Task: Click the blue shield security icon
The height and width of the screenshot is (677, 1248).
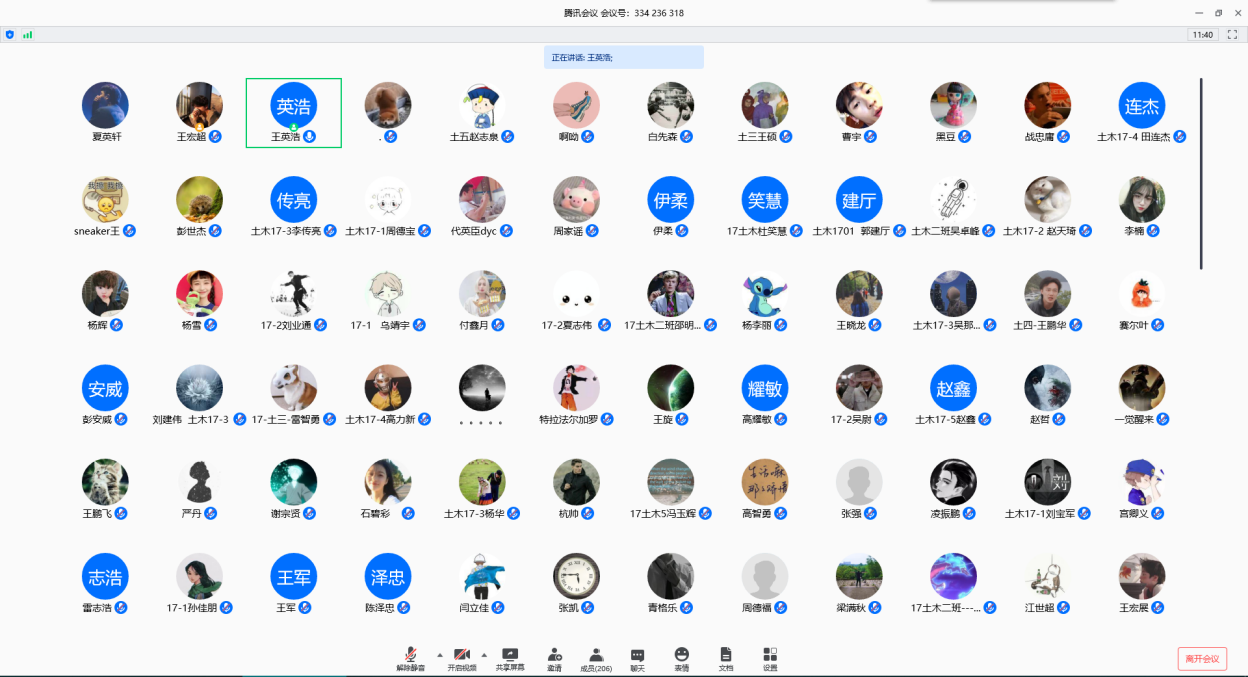Action: point(10,34)
